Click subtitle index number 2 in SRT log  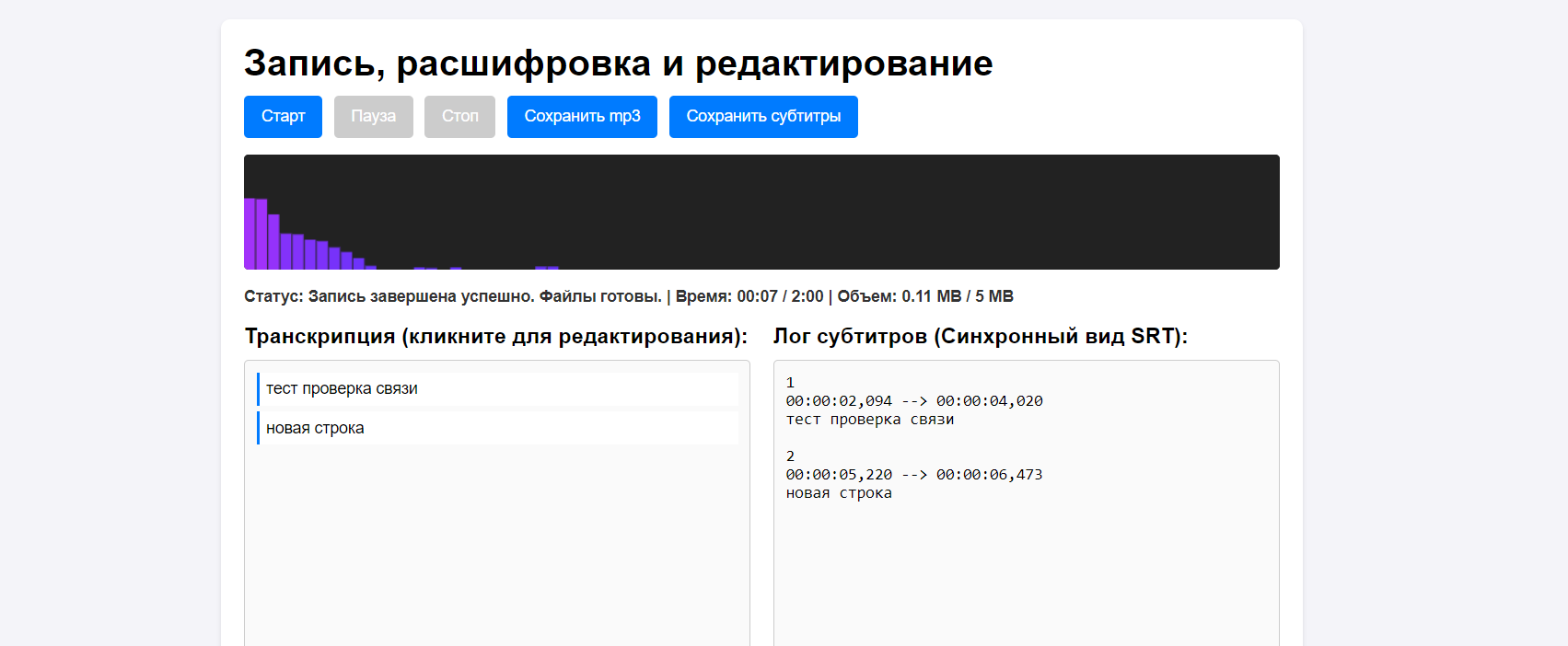(790, 456)
